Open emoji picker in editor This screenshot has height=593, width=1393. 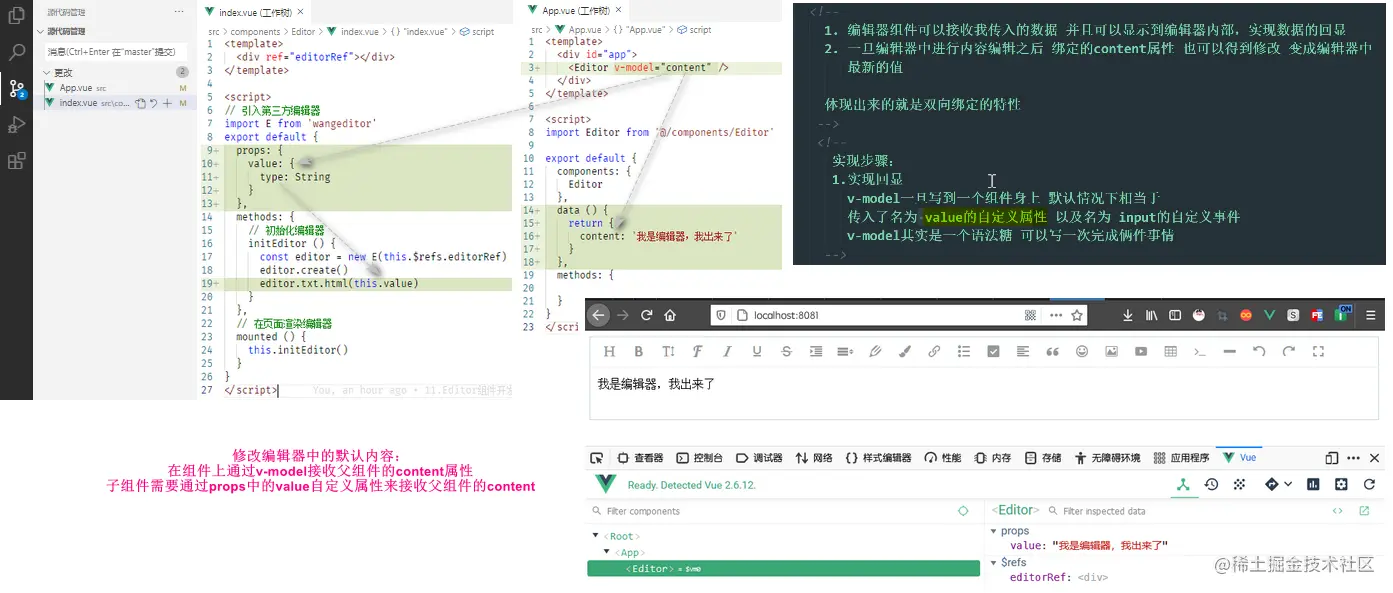coord(1082,352)
